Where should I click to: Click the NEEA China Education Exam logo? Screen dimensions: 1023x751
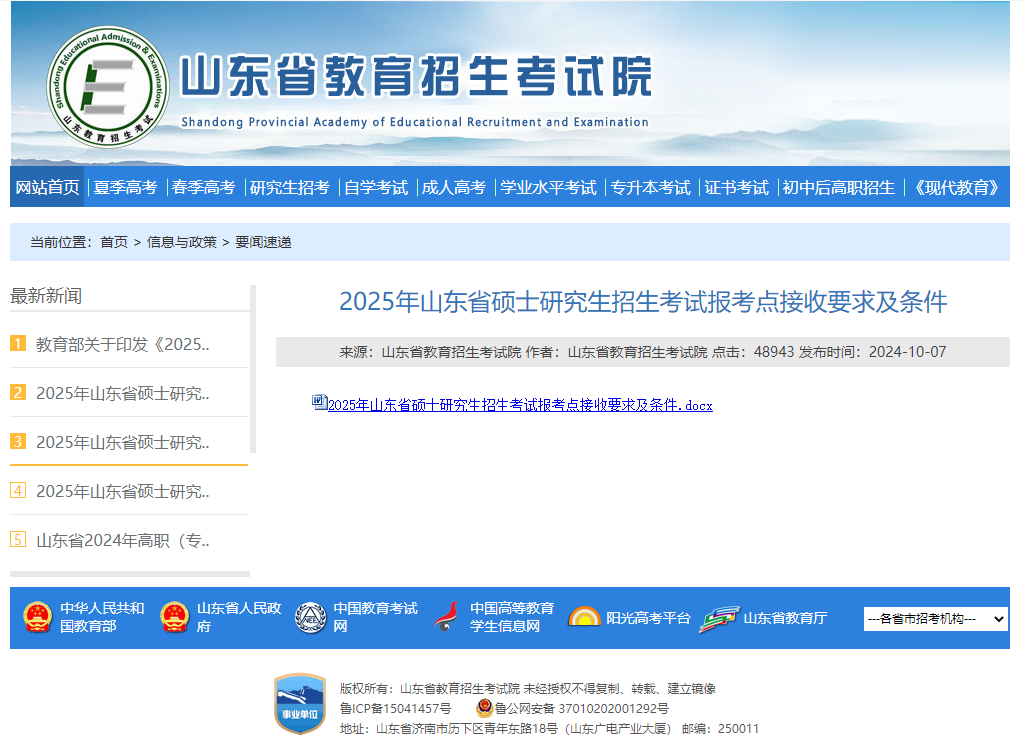tap(311, 617)
